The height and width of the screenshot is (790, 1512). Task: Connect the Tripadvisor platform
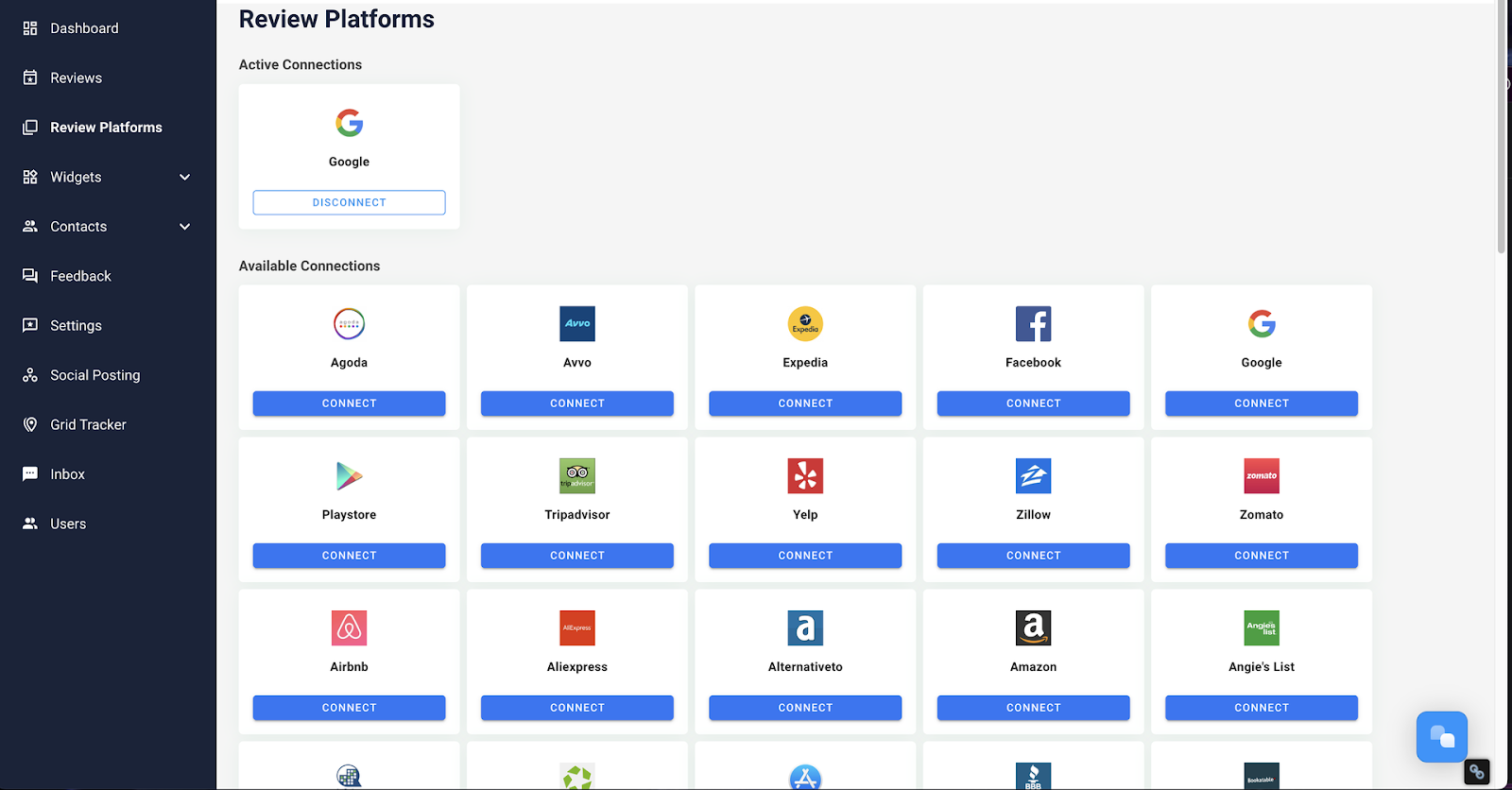tap(577, 556)
